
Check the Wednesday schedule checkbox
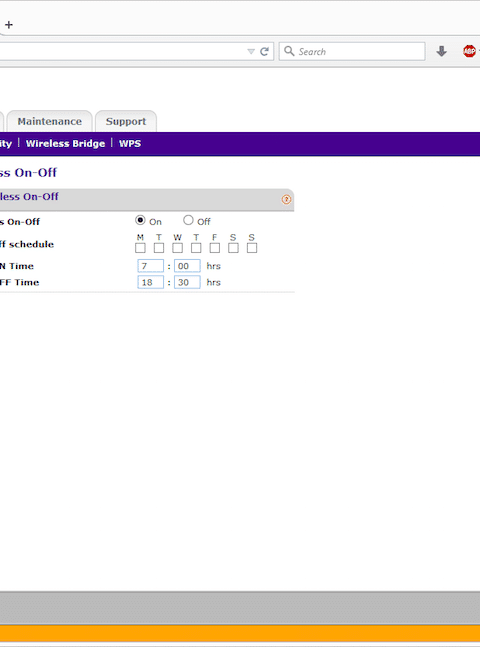click(177, 248)
